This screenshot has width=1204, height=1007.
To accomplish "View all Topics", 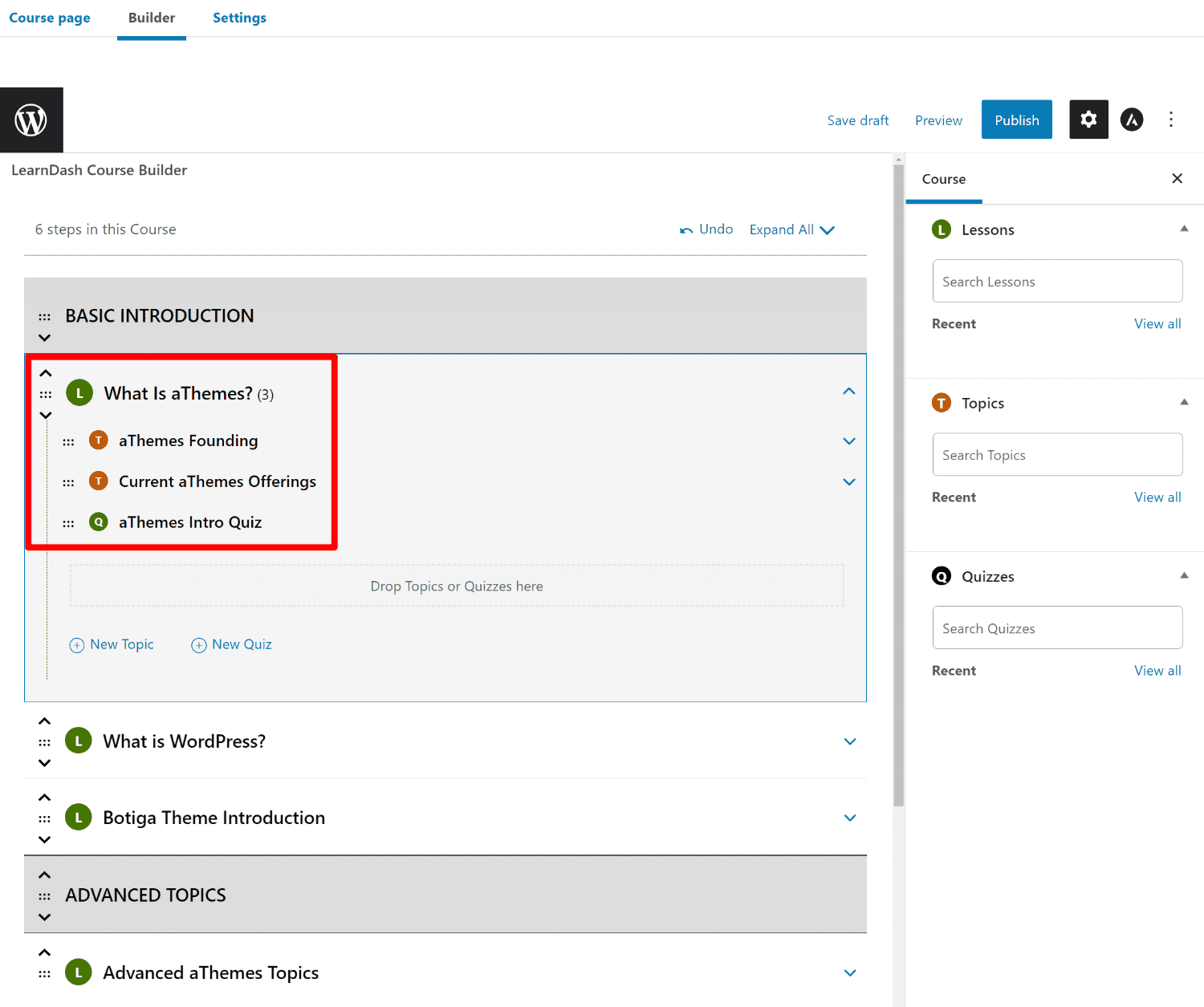I will [x=1157, y=497].
